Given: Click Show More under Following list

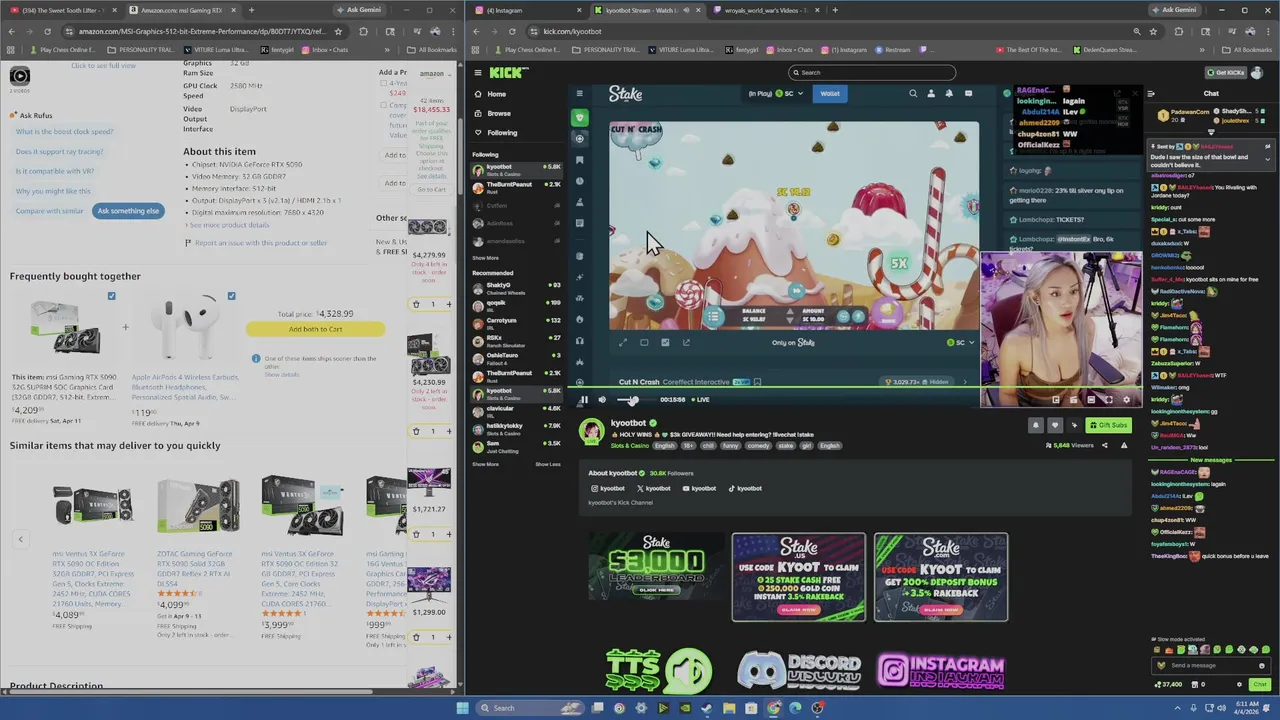Looking at the screenshot, I should pos(485,258).
